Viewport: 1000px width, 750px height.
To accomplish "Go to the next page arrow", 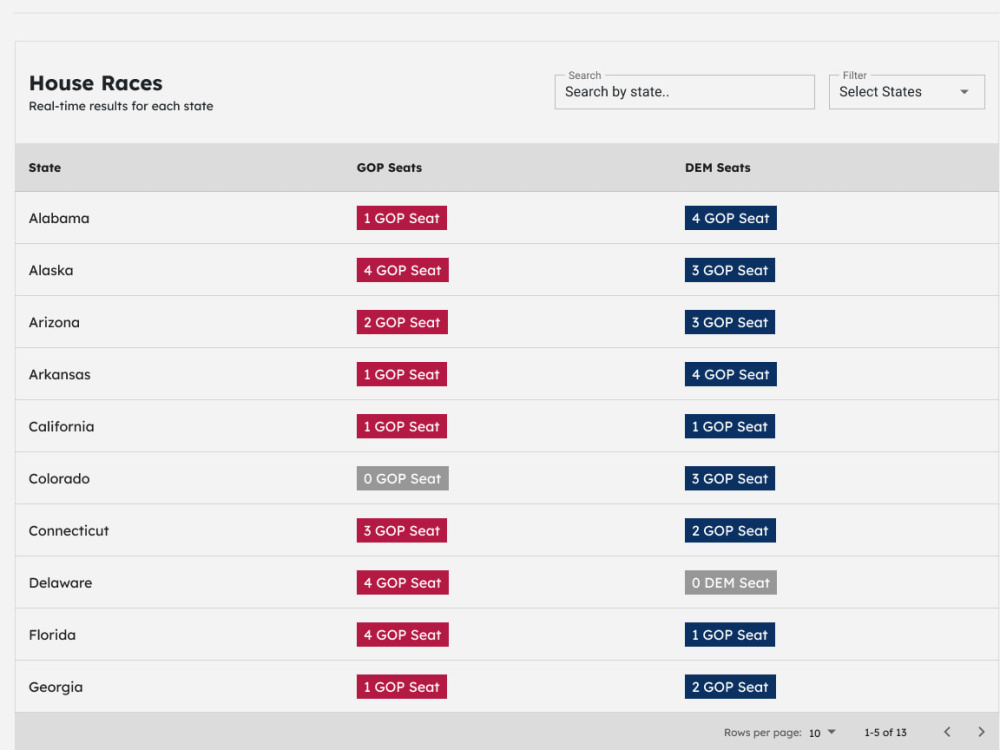I will [x=981, y=732].
